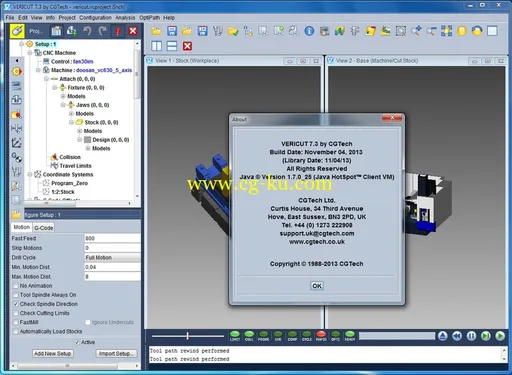Image resolution: width=512 pixels, height=375 pixels.
Task: Select the side-by-side view layout icon
Action: pyautogui.click(x=156, y=46)
